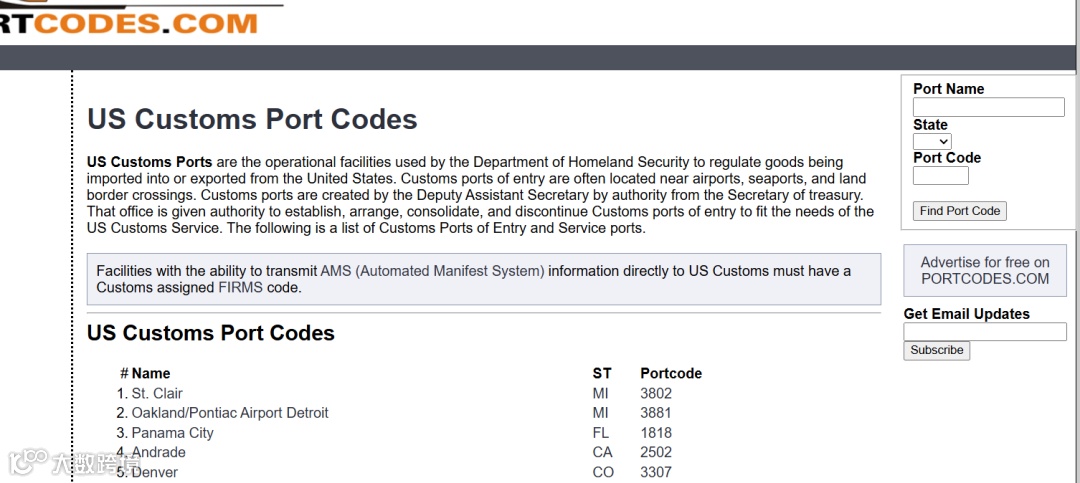Open the AMS (Automated Manifest System) link
Screen dimensions: 1080x483
click(x=432, y=271)
